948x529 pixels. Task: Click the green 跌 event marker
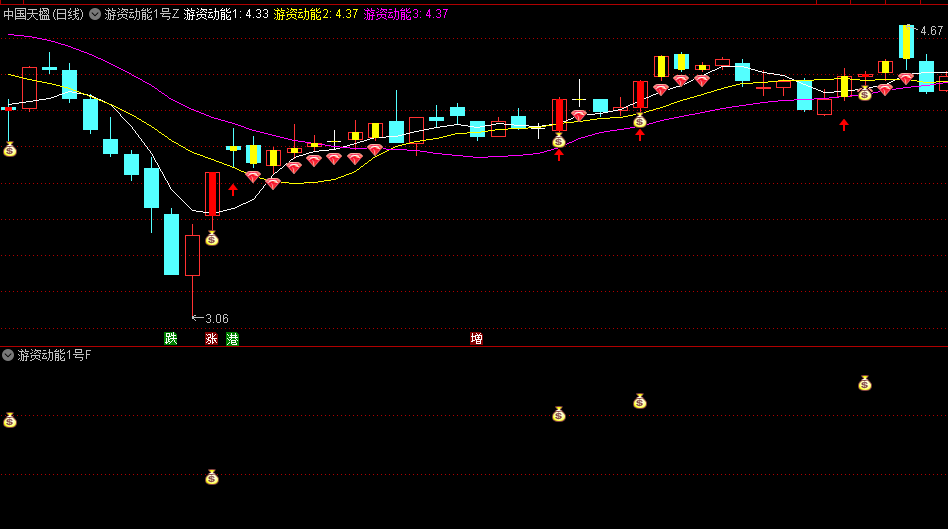(171, 339)
